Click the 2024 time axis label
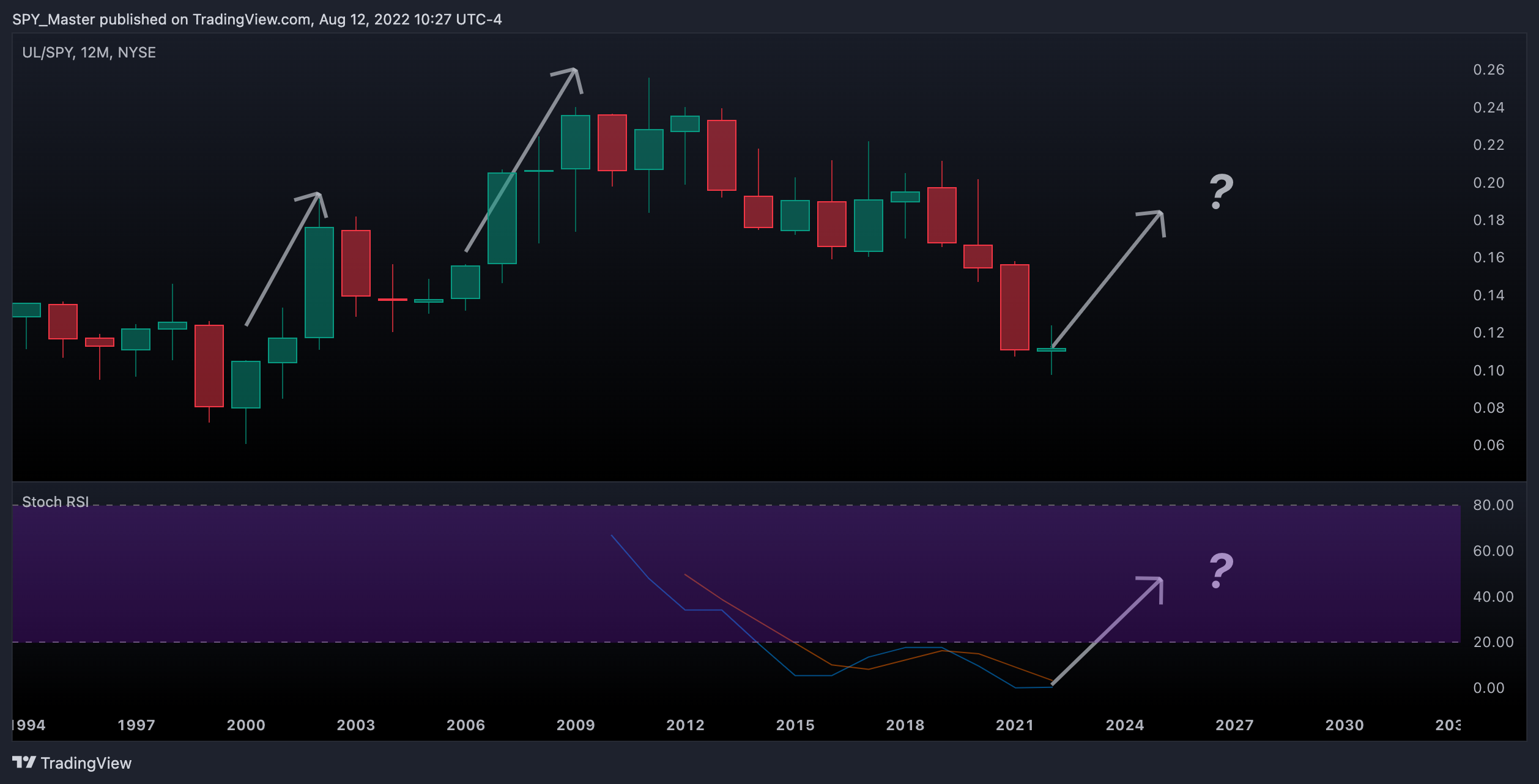 [1125, 725]
